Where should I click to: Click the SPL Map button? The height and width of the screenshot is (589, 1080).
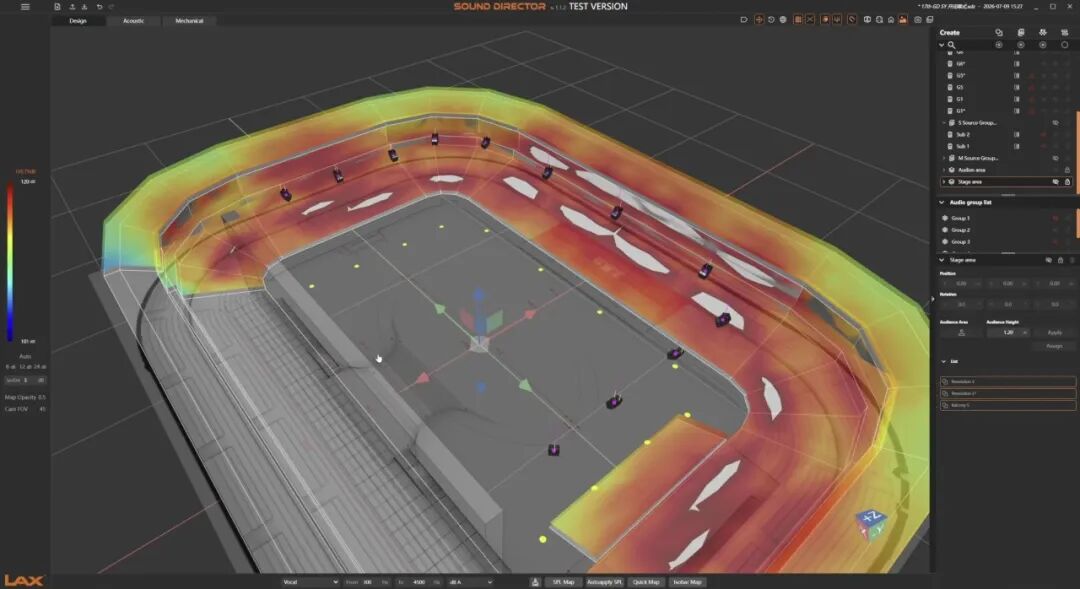(x=563, y=582)
